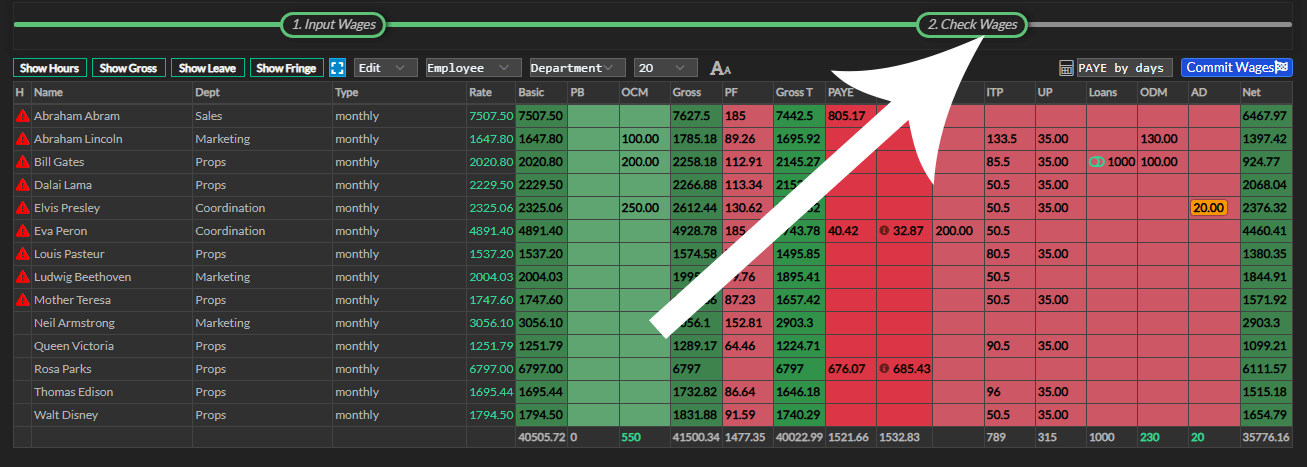Viewport: 1307px width, 467px height.
Task: Open the rows-per-page dropdown showing 20
Action: tap(665, 68)
